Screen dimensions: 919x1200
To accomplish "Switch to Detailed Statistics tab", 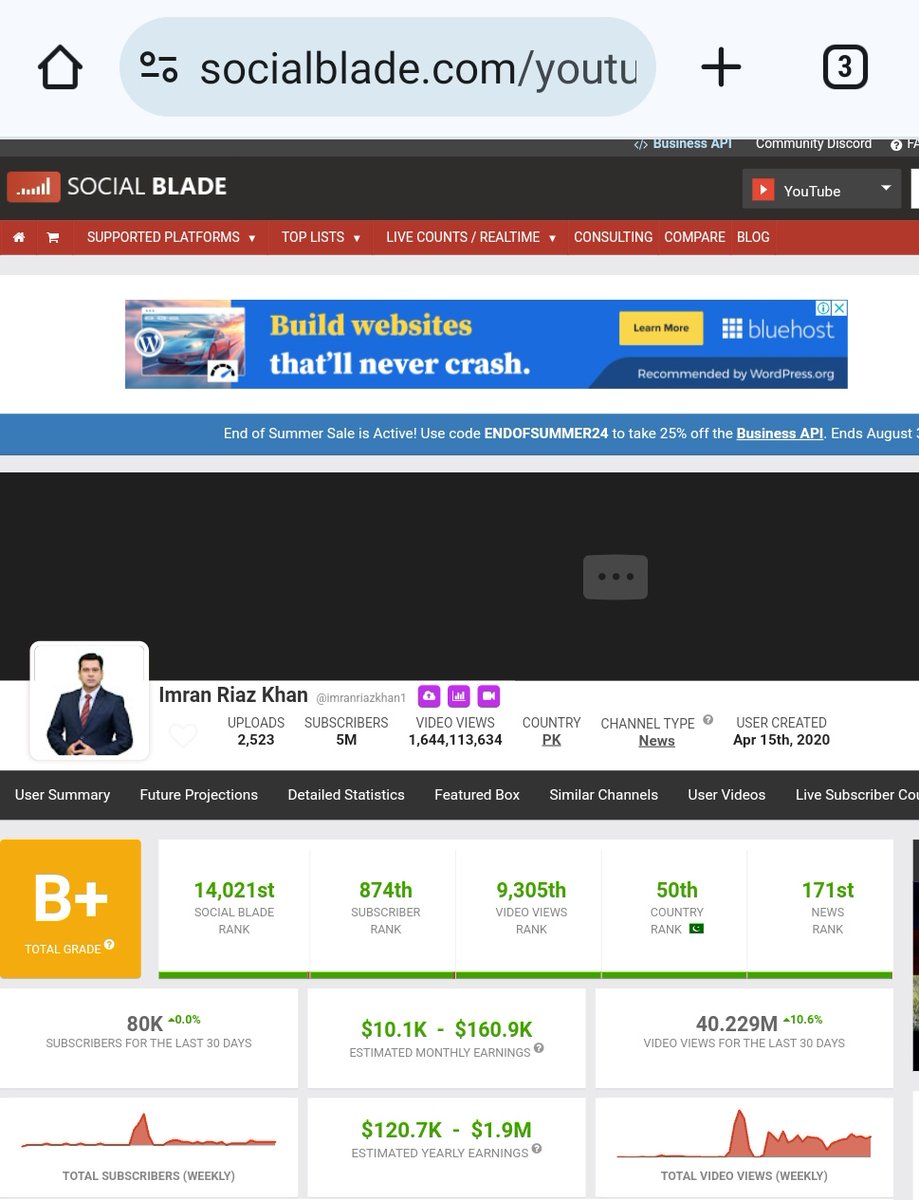I will pos(346,795).
